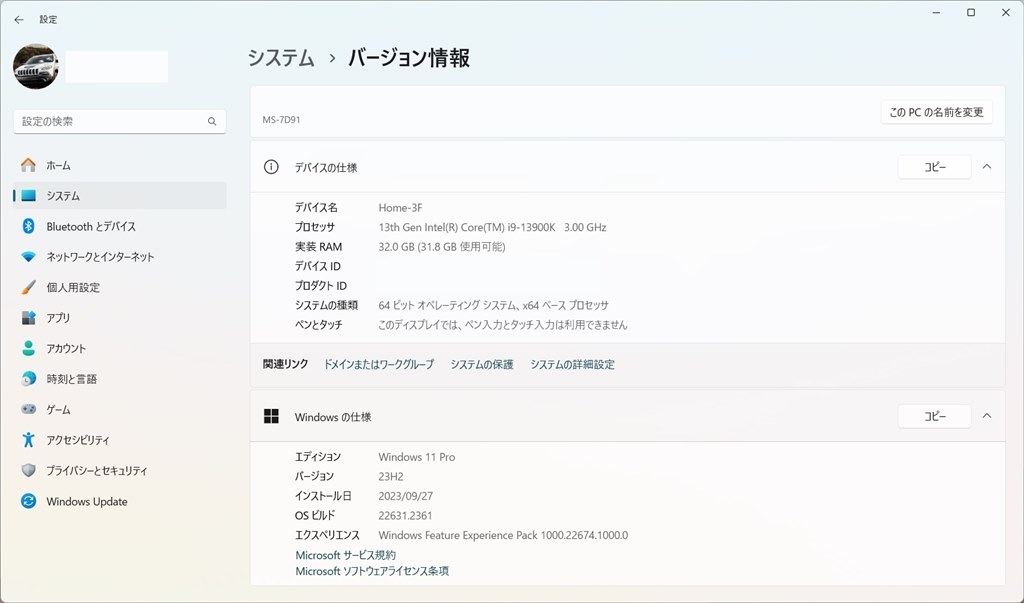The width and height of the screenshot is (1024, 603).
Task: Open プライバシーとセキュリティ settings
Action: point(120,470)
